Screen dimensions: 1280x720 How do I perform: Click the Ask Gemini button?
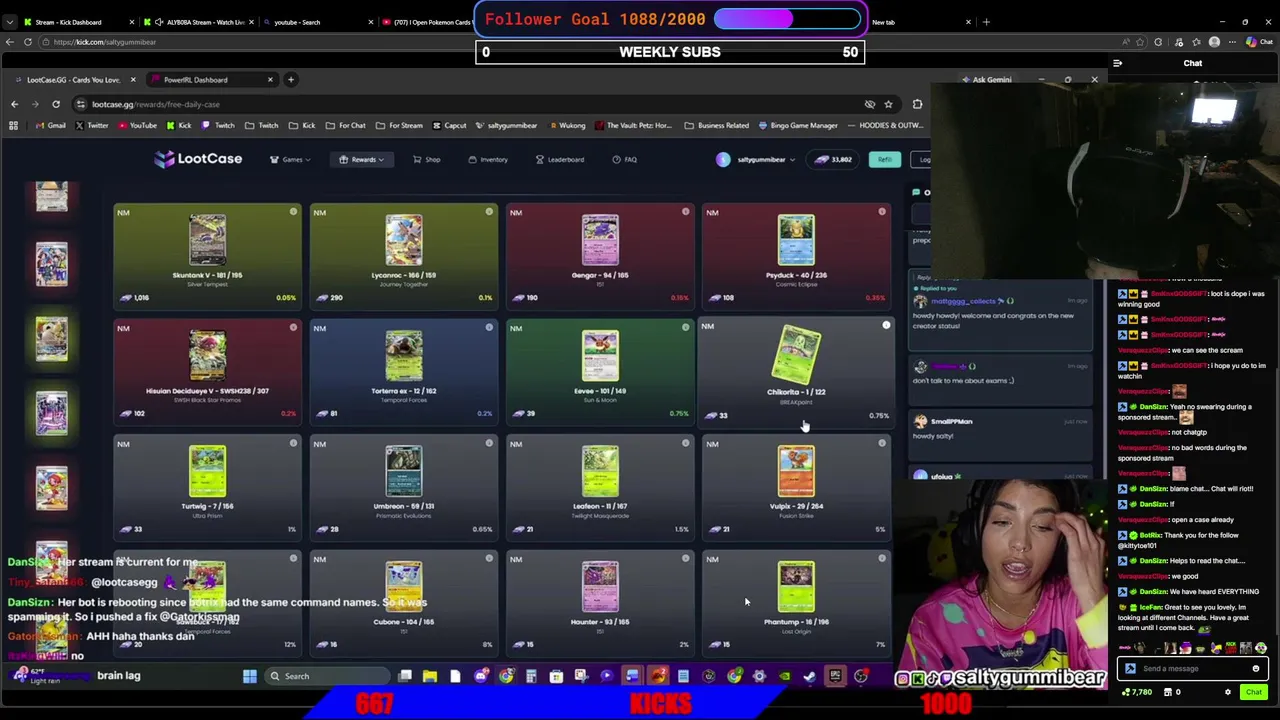[x=986, y=79]
